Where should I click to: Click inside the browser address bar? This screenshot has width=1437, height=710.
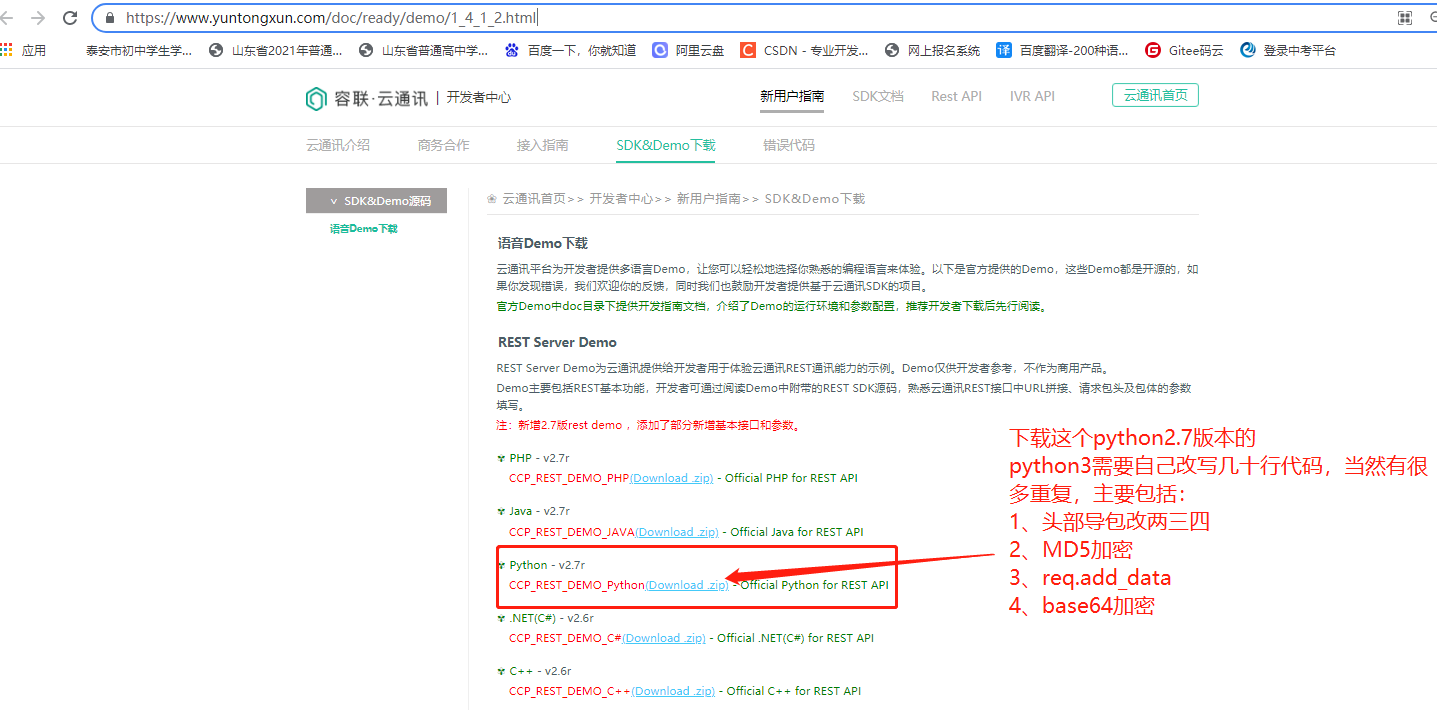click(x=400, y=16)
